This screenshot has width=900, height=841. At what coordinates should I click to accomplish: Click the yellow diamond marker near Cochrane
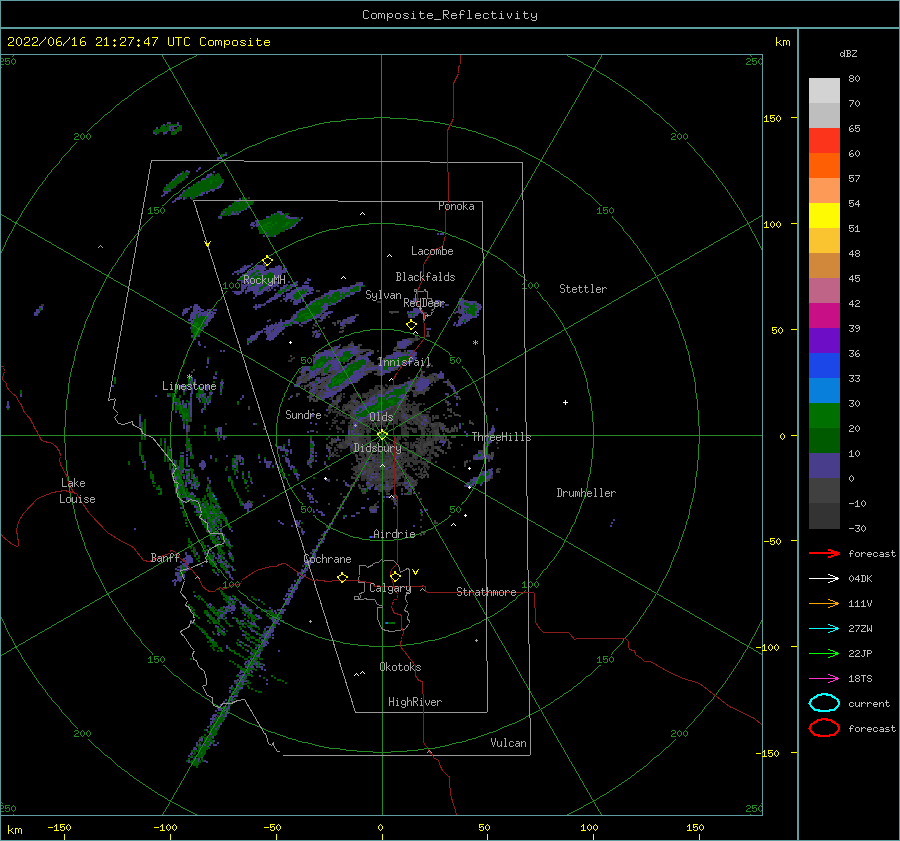pyautogui.click(x=343, y=577)
